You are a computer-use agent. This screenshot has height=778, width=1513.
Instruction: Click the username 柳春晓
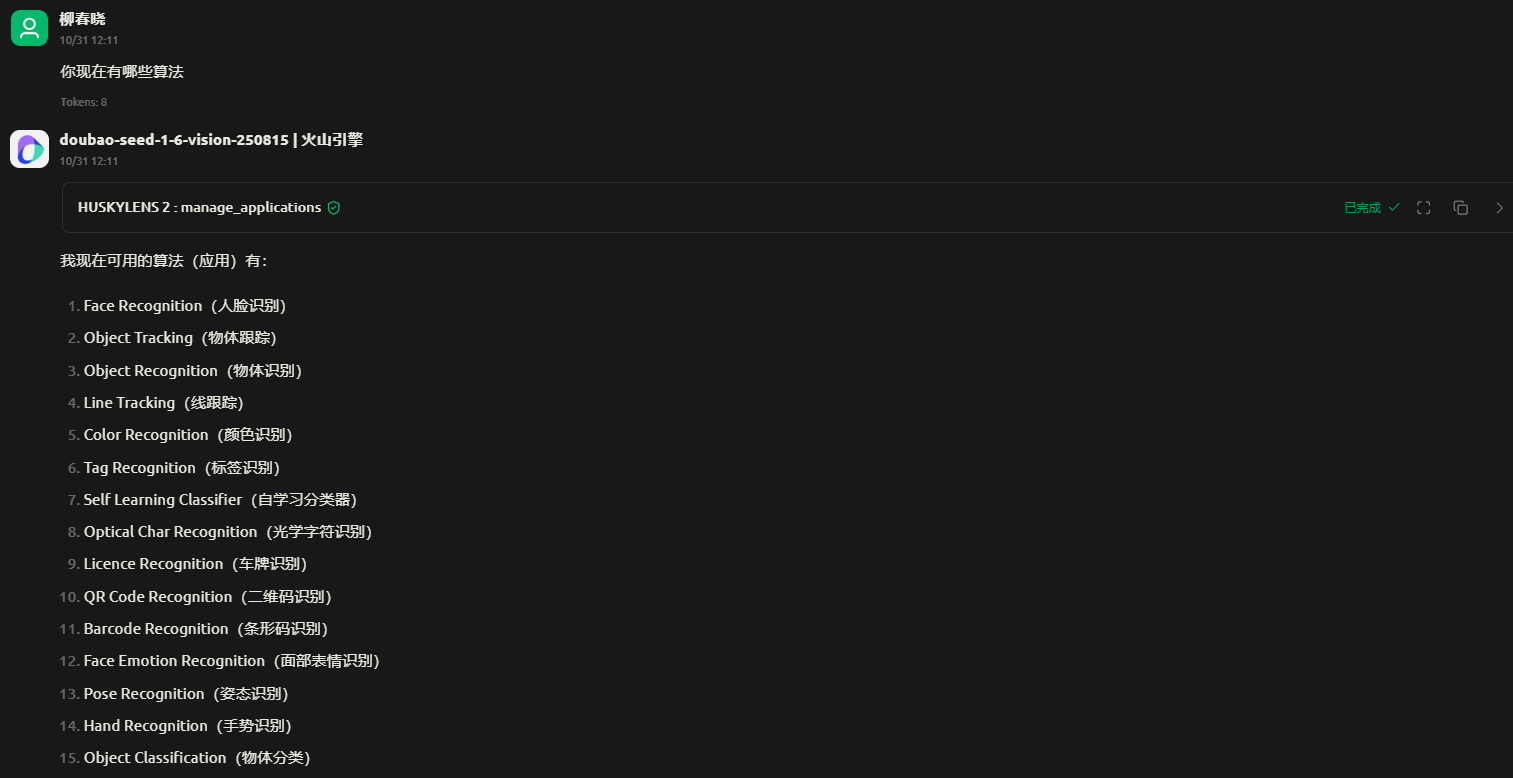pyautogui.click(x=82, y=19)
